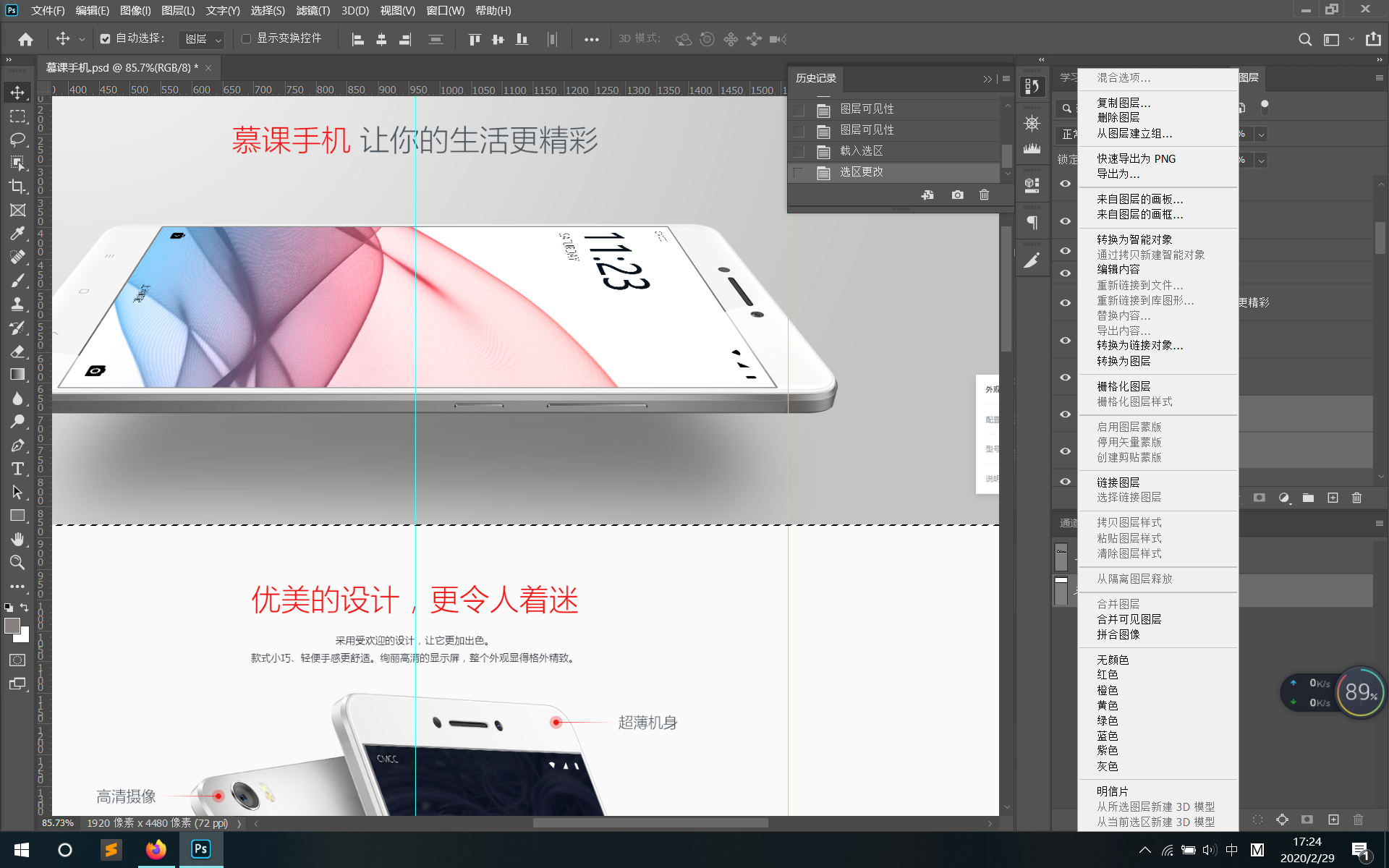Select the Pen tool
1389x868 pixels.
(17, 446)
